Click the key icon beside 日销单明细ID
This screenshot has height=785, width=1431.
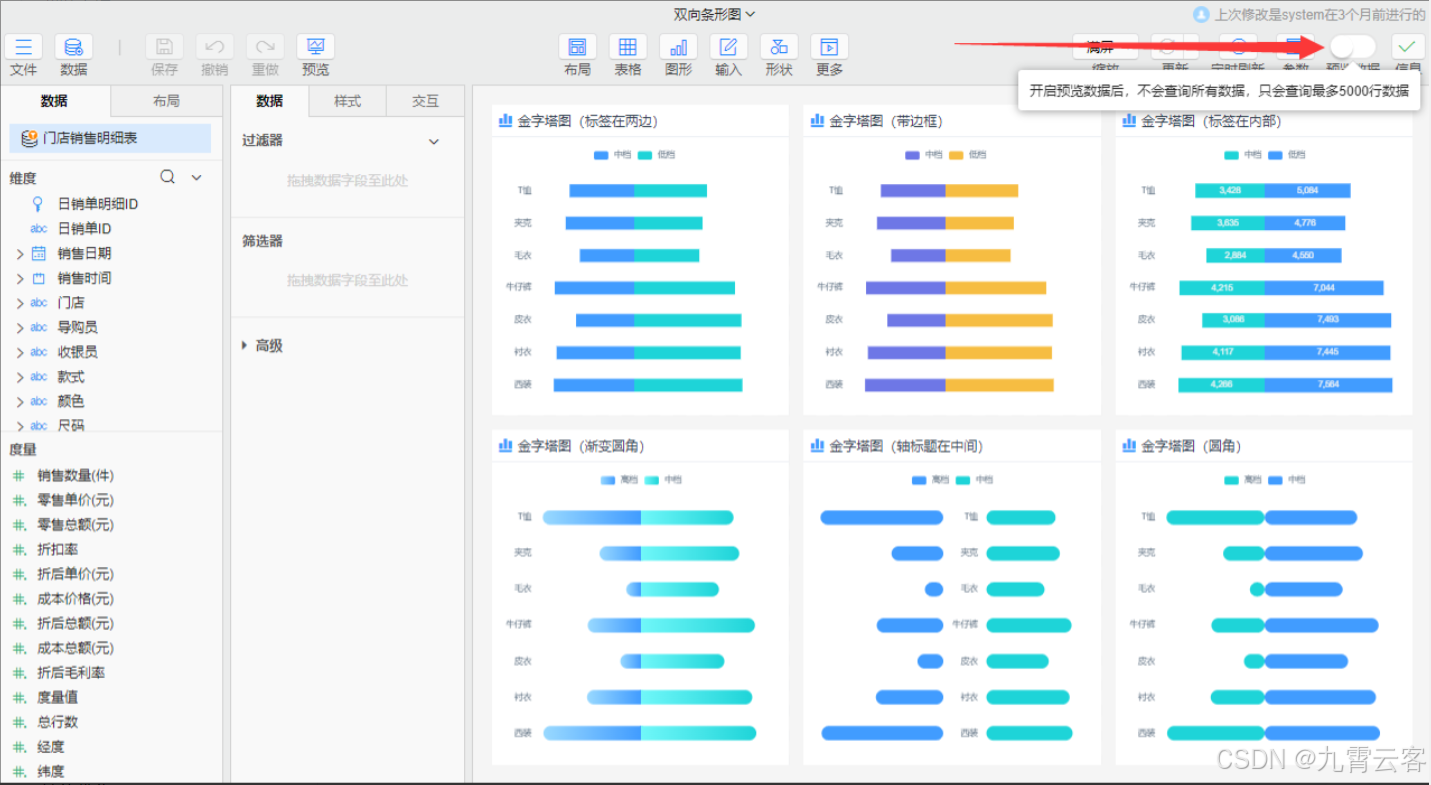coord(38,204)
